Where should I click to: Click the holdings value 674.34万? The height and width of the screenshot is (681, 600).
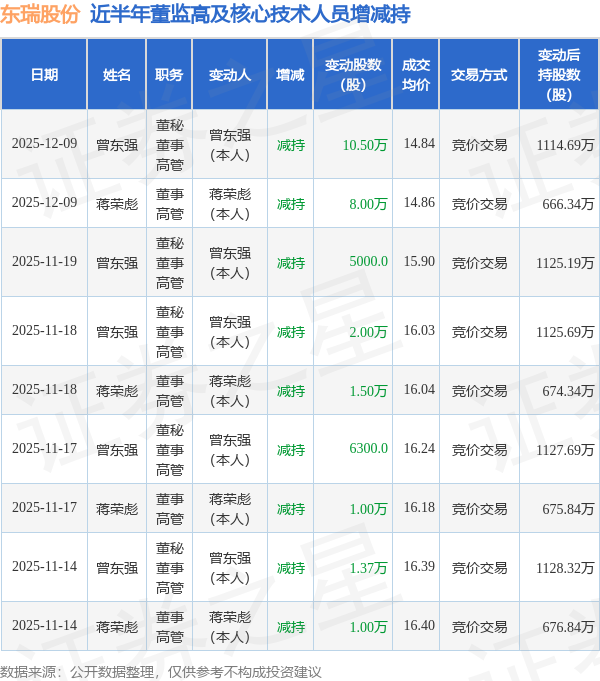click(568, 391)
